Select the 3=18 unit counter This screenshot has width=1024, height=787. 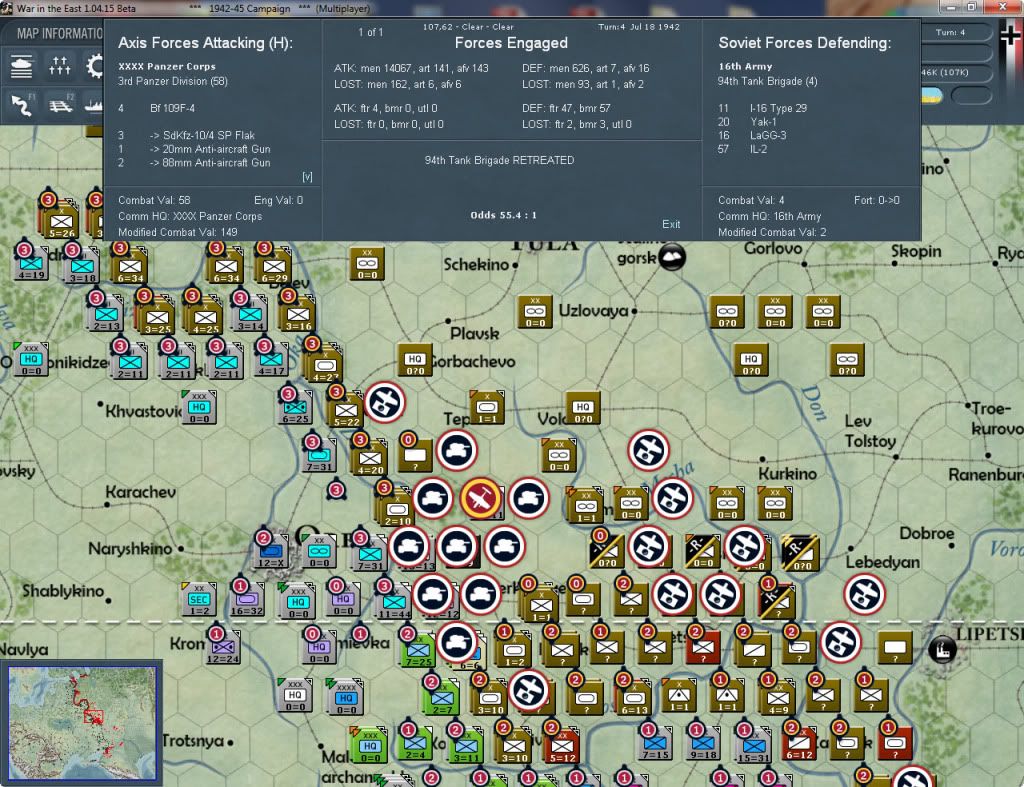82,268
